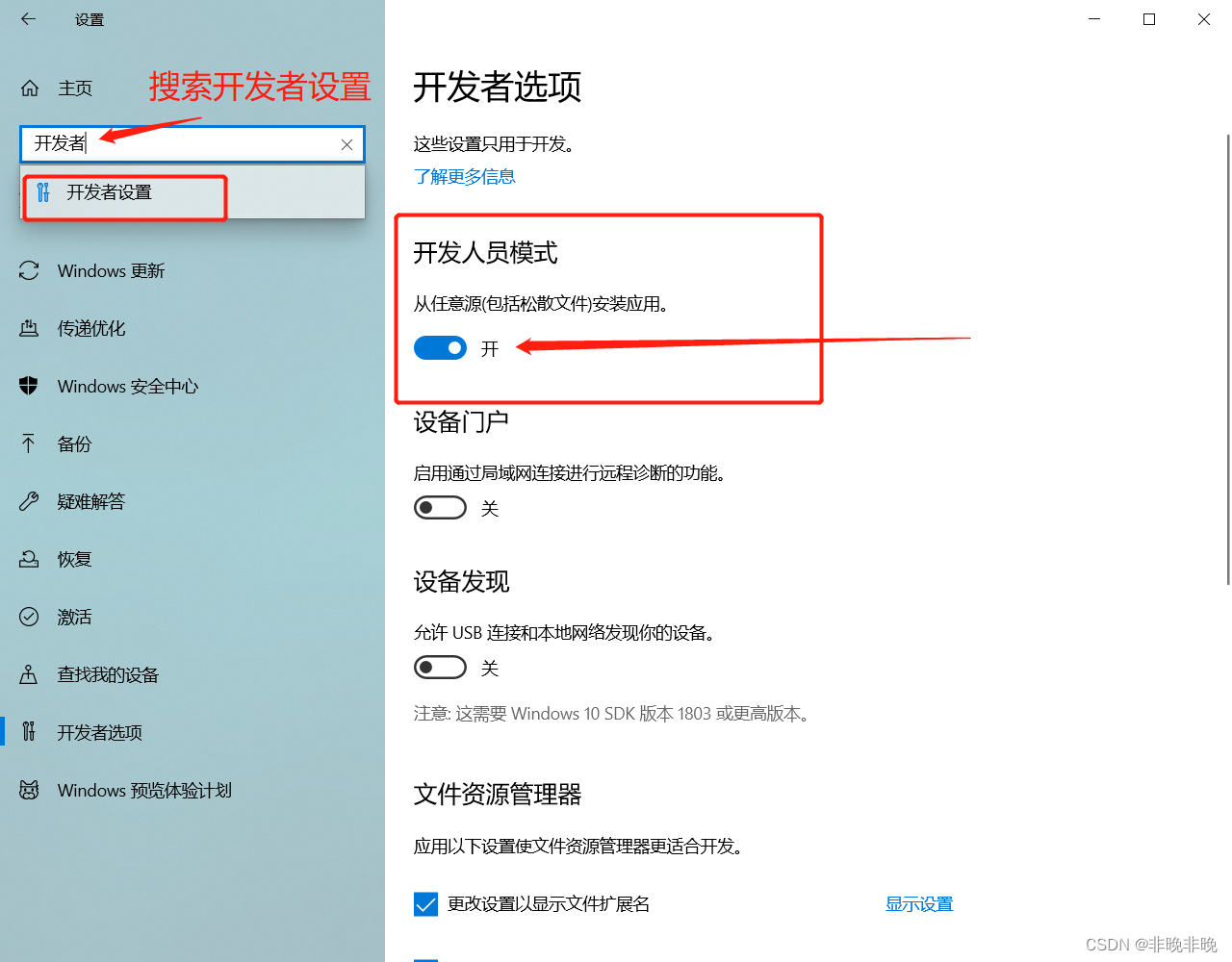Click the text 应用以下设置使文件资源管理器更适合开发。
The height and width of the screenshot is (962, 1232).
pos(578,847)
